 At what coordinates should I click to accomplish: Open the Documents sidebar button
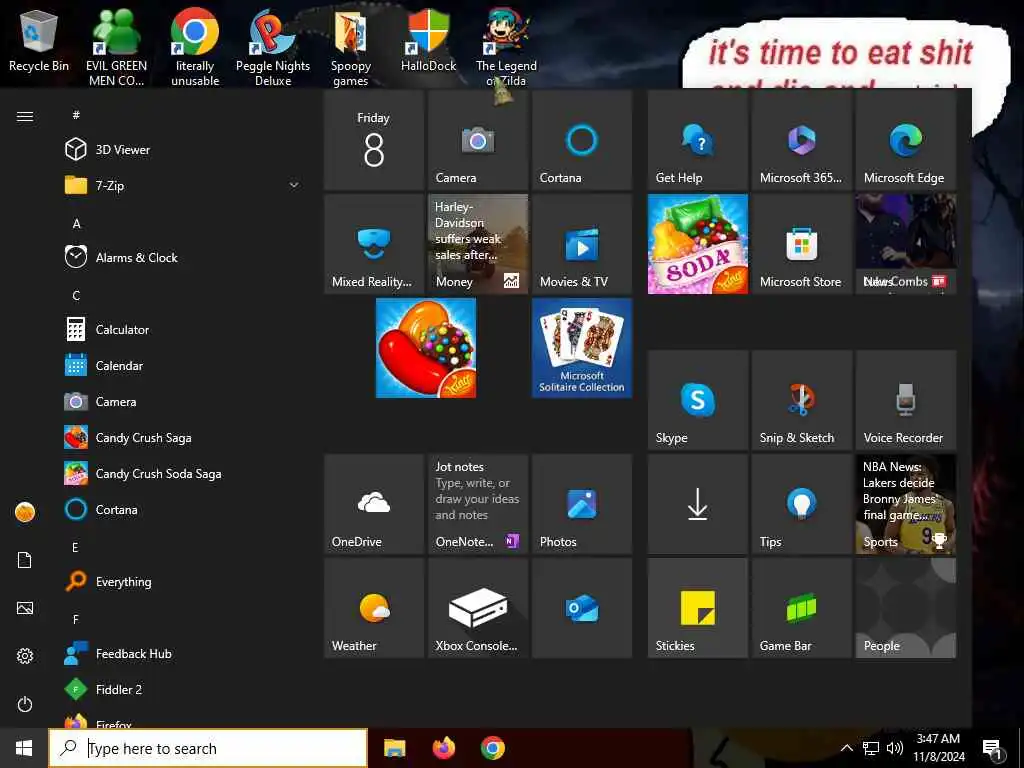pos(25,560)
